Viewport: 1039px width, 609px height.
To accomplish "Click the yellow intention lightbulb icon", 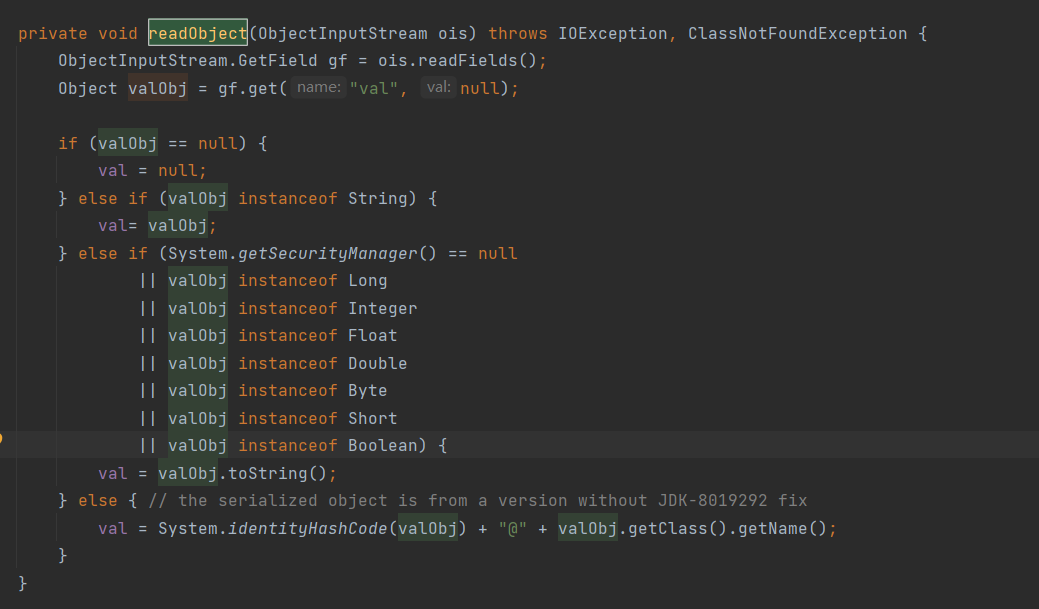I will pos(2,438).
